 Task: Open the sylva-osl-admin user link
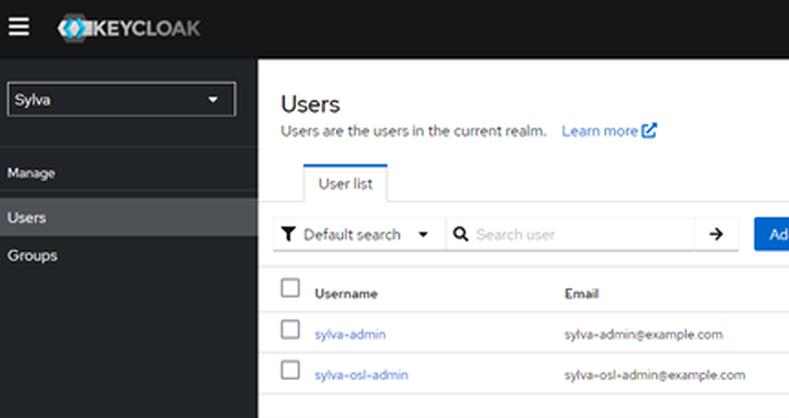pyautogui.click(x=361, y=375)
